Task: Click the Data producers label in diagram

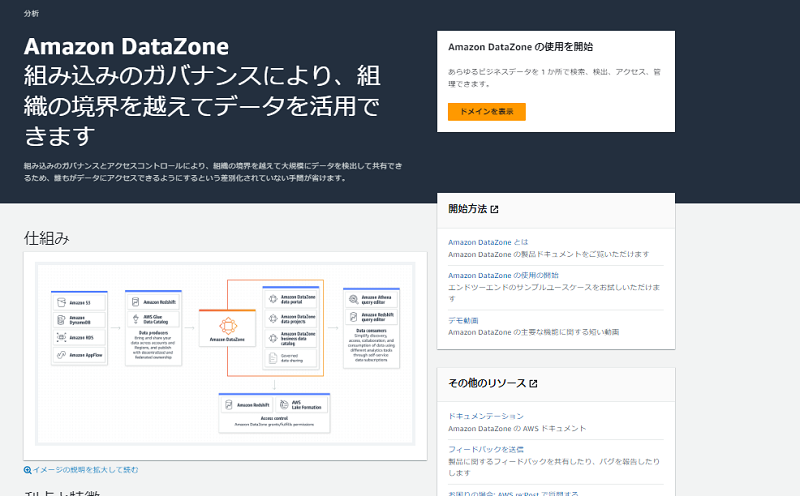Action: pyautogui.click(x=154, y=333)
